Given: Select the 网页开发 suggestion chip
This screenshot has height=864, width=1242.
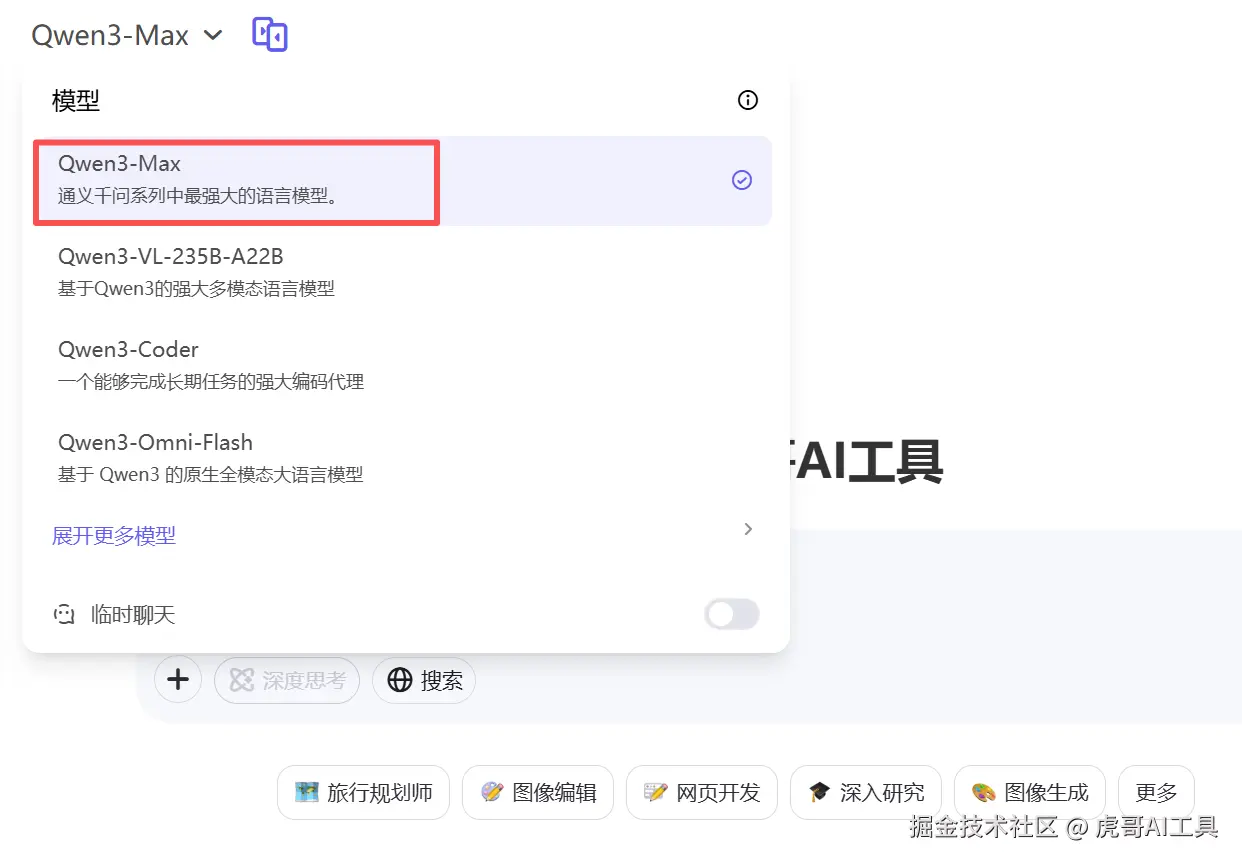Looking at the screenshot, I should [x=702, y=793].
